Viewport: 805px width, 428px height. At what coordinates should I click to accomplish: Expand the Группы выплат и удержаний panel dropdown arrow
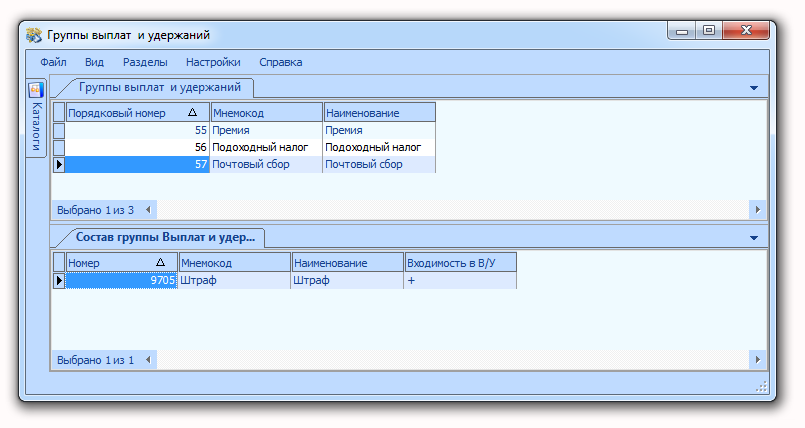(754, 88)
